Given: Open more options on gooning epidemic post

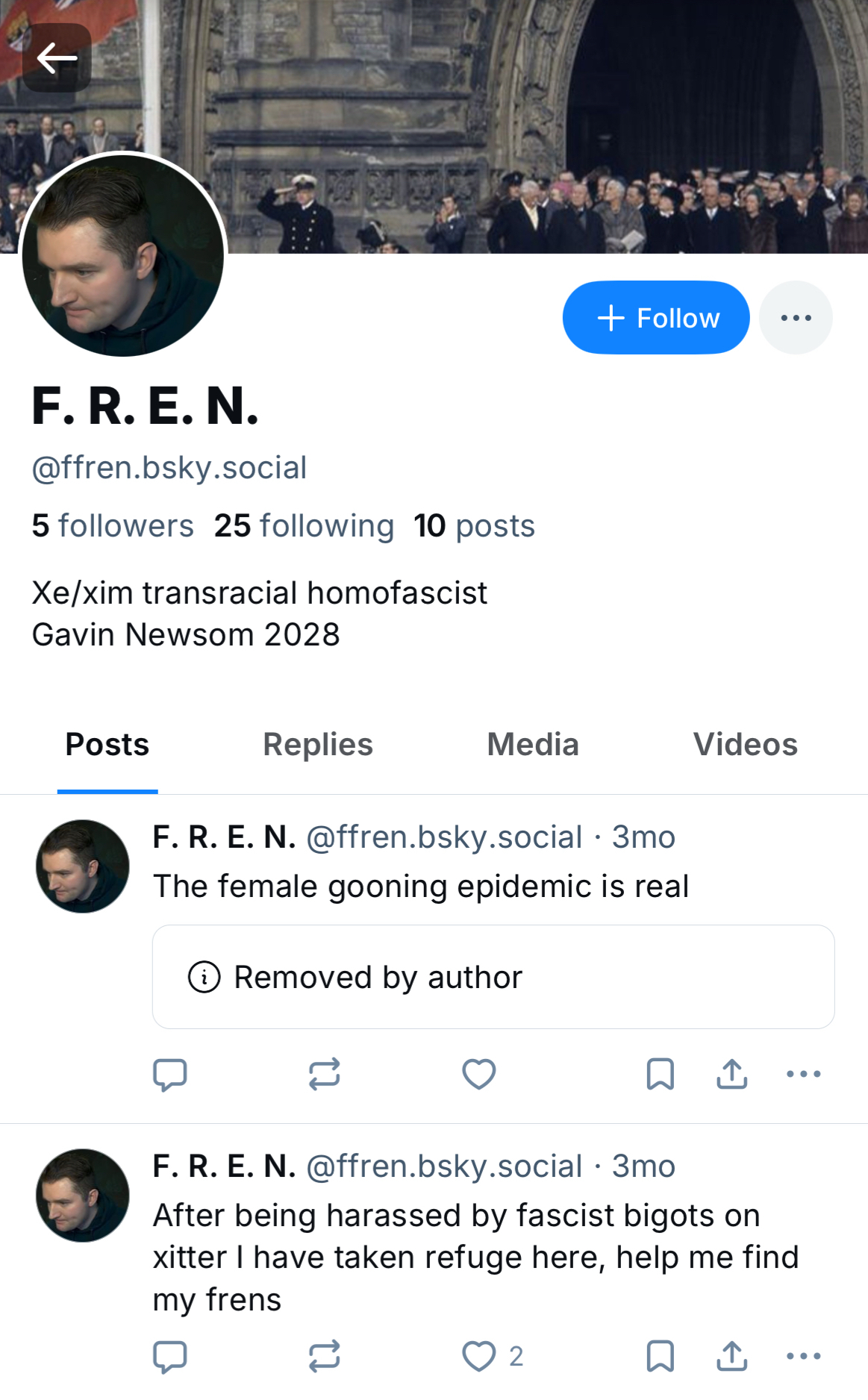Looking at the screenshot, I should click(804, 1075).
